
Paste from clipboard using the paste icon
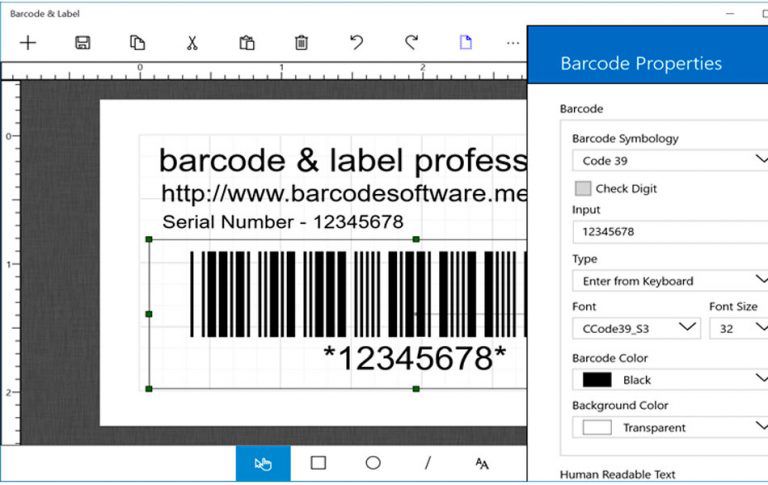coord(246,42)
